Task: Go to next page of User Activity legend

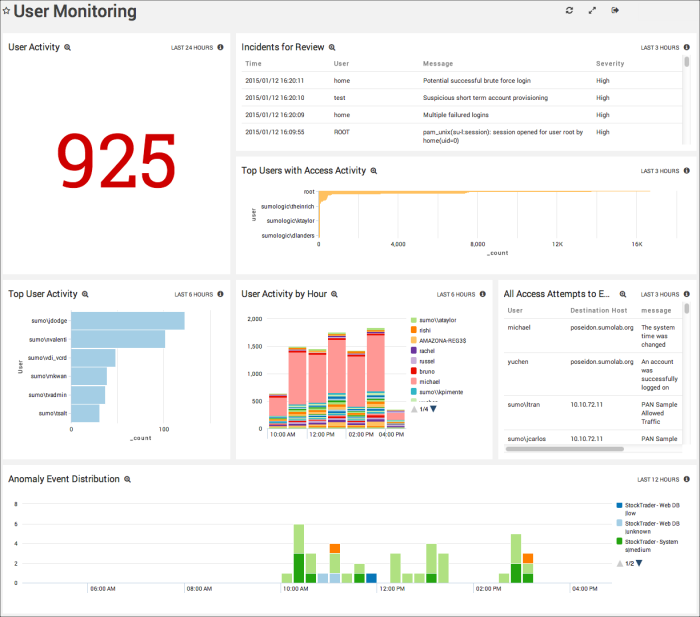Action: [x=433, y=409]
